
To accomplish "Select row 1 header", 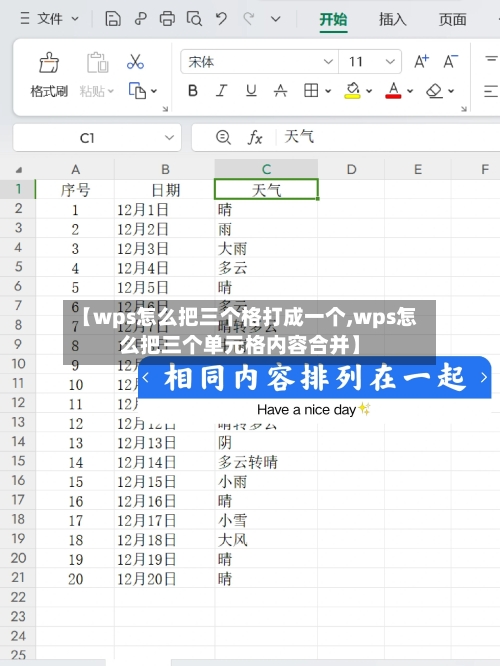I will 18,189.
